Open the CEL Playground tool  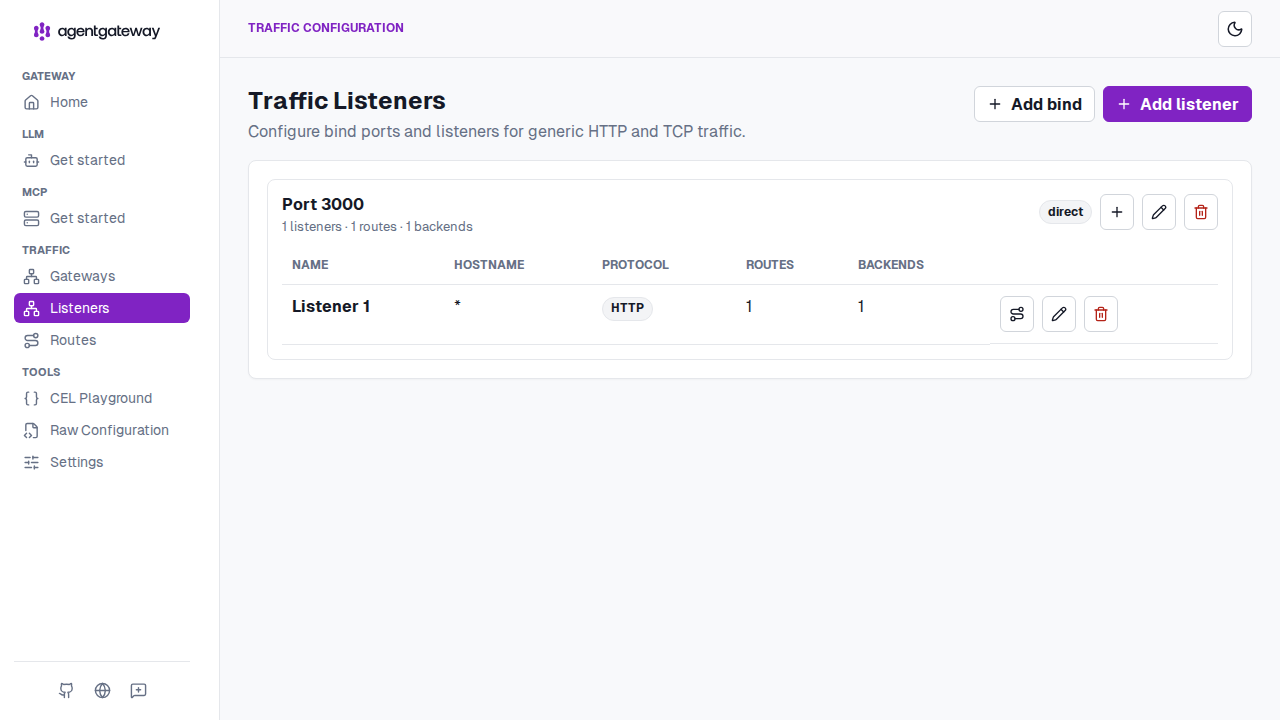[102, 398]
